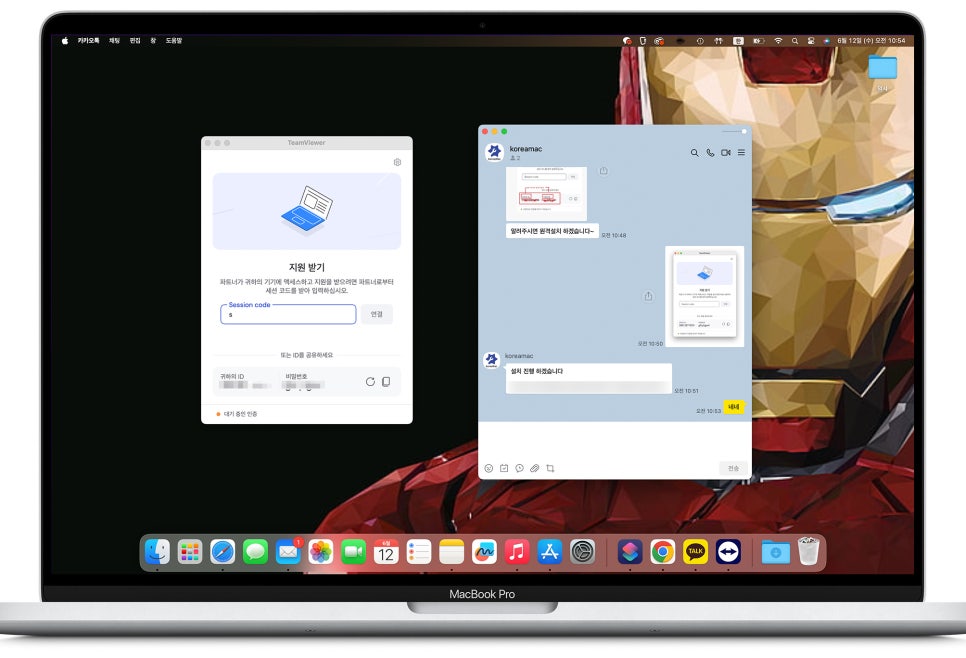The width and height of the screenshot is (966, 658).
Task: Open the 카카오톡 menu in menu bar
Action: coord(88,41)
